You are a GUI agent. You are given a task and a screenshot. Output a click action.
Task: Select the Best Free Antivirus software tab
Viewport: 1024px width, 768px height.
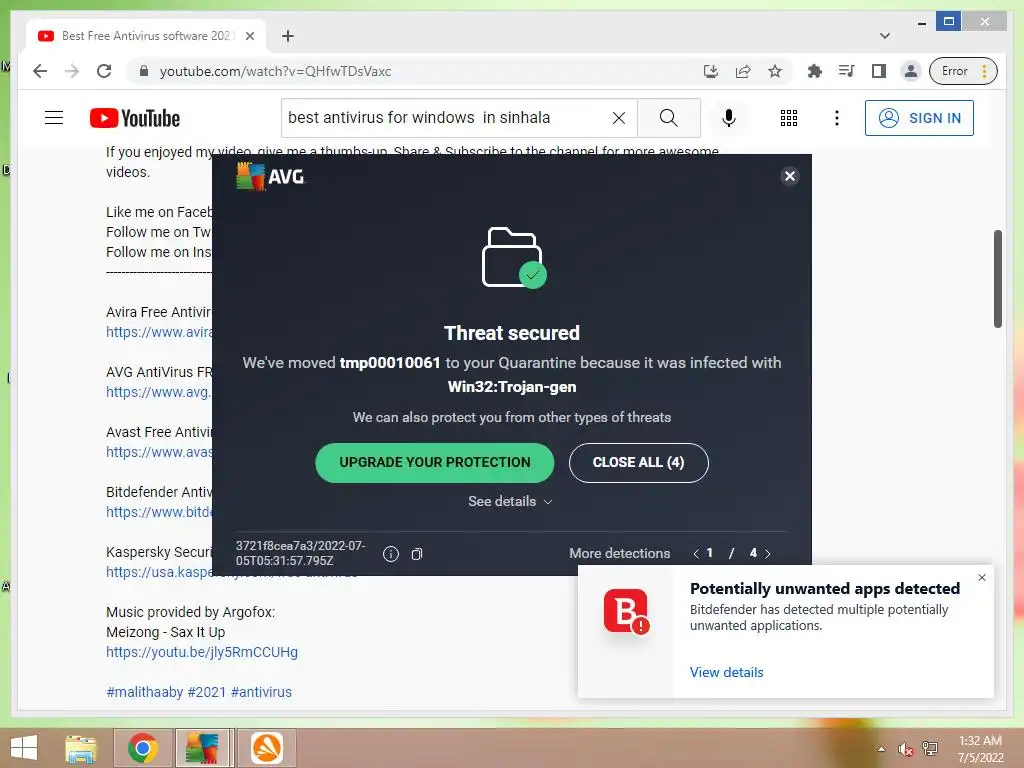click(x=147, y=36)
